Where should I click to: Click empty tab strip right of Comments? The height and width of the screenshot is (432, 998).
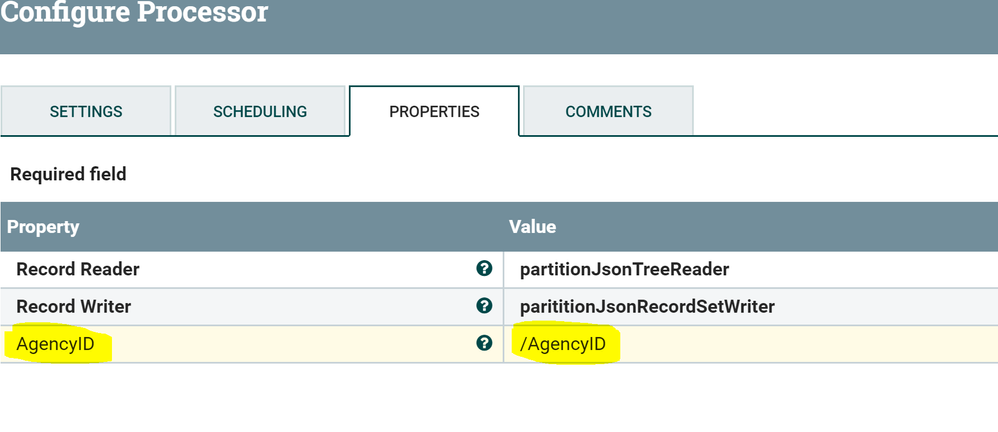coord(840,111)
